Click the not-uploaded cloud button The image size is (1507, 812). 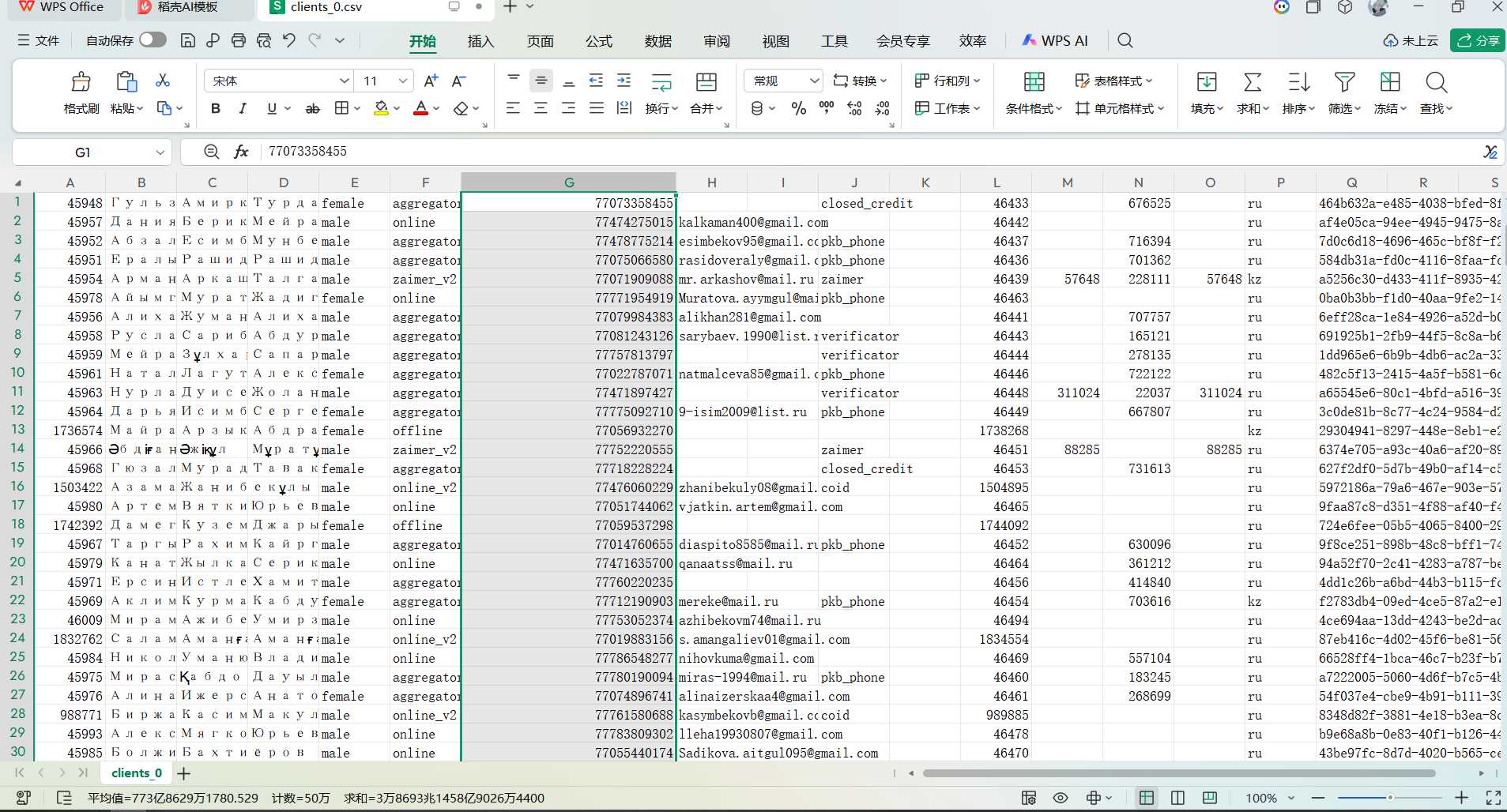pos(1411,40)
